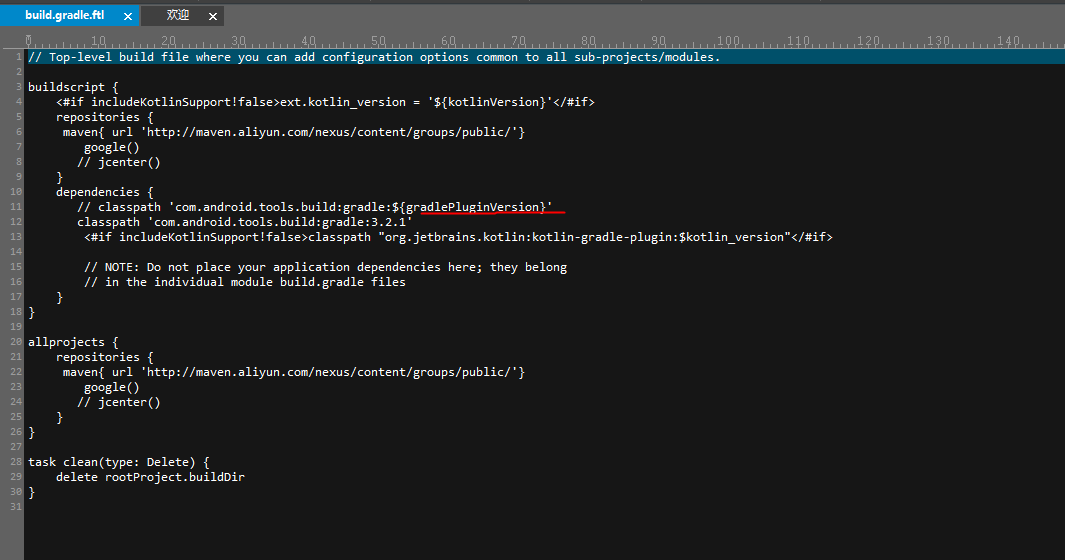Click the 'allprojects {' line
The height and width of the screenshot is (560, 1065).
click(73, 342)
